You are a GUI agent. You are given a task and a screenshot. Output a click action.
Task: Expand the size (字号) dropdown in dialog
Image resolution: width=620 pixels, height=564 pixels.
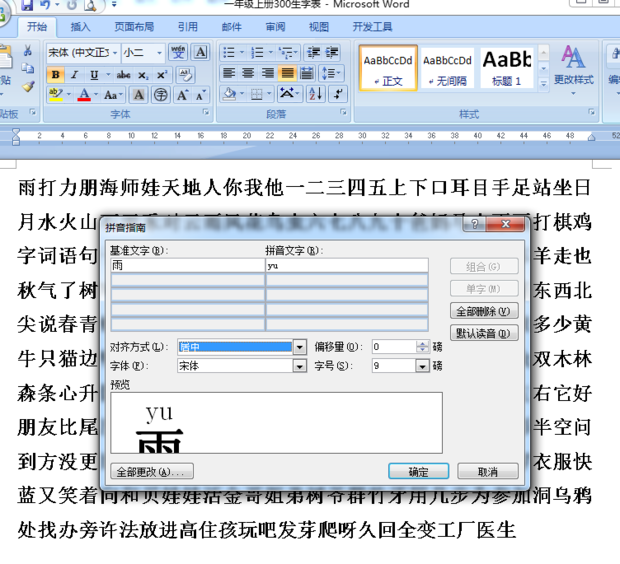pyautogui.click(x=422, y=366)
